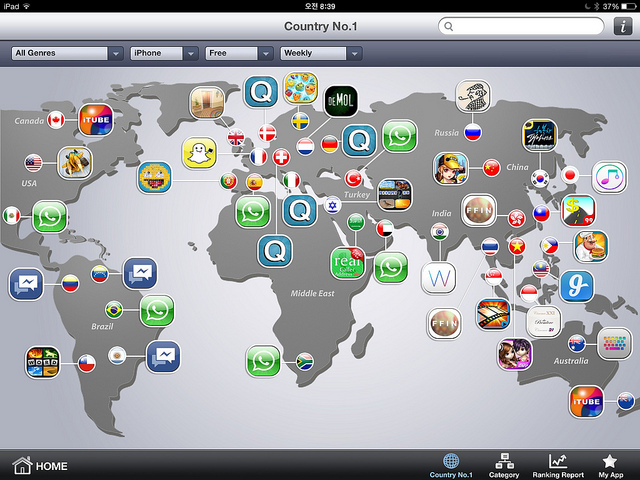Open Messenger icon beside Colombia flag
Screen dimensions: 640x480
[26, 284]
